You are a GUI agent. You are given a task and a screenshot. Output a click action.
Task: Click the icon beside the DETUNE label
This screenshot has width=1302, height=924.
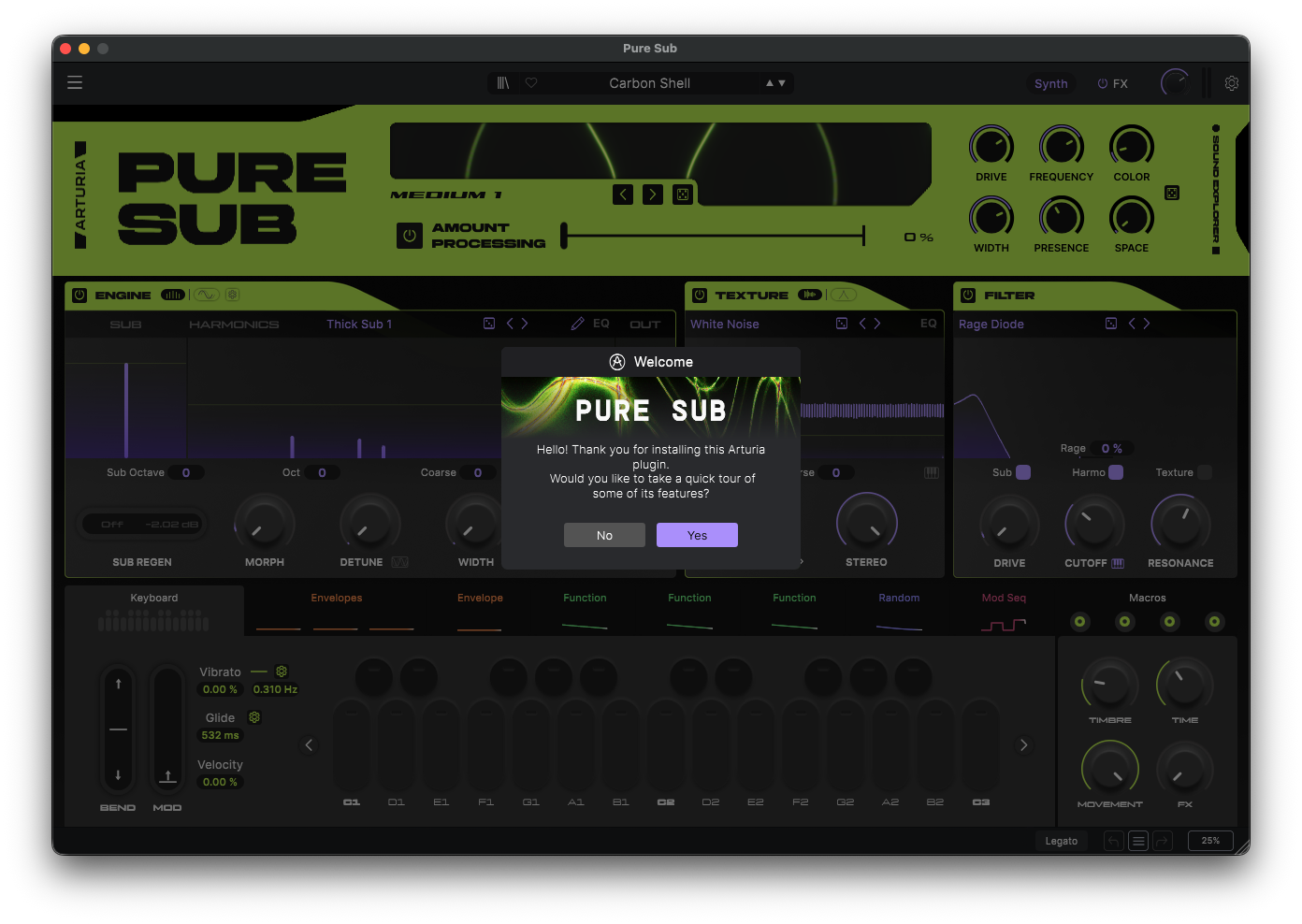399,562
